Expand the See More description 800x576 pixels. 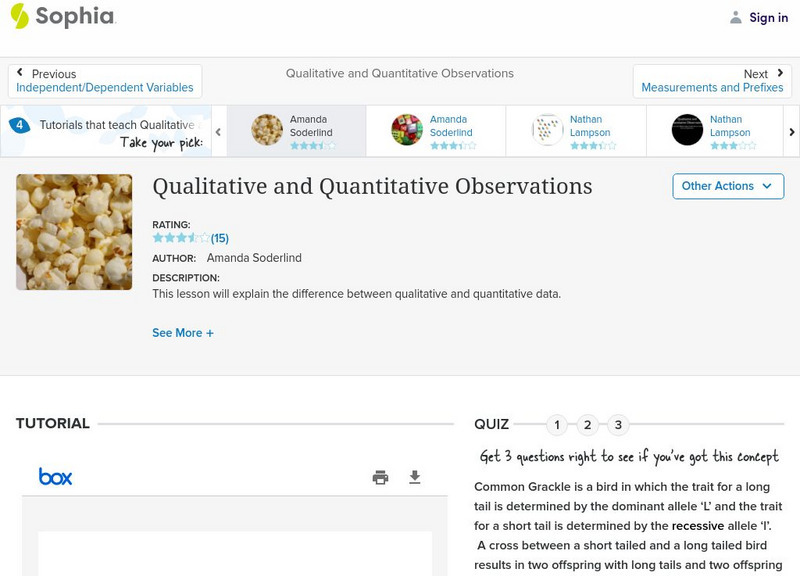click(183, 333)
